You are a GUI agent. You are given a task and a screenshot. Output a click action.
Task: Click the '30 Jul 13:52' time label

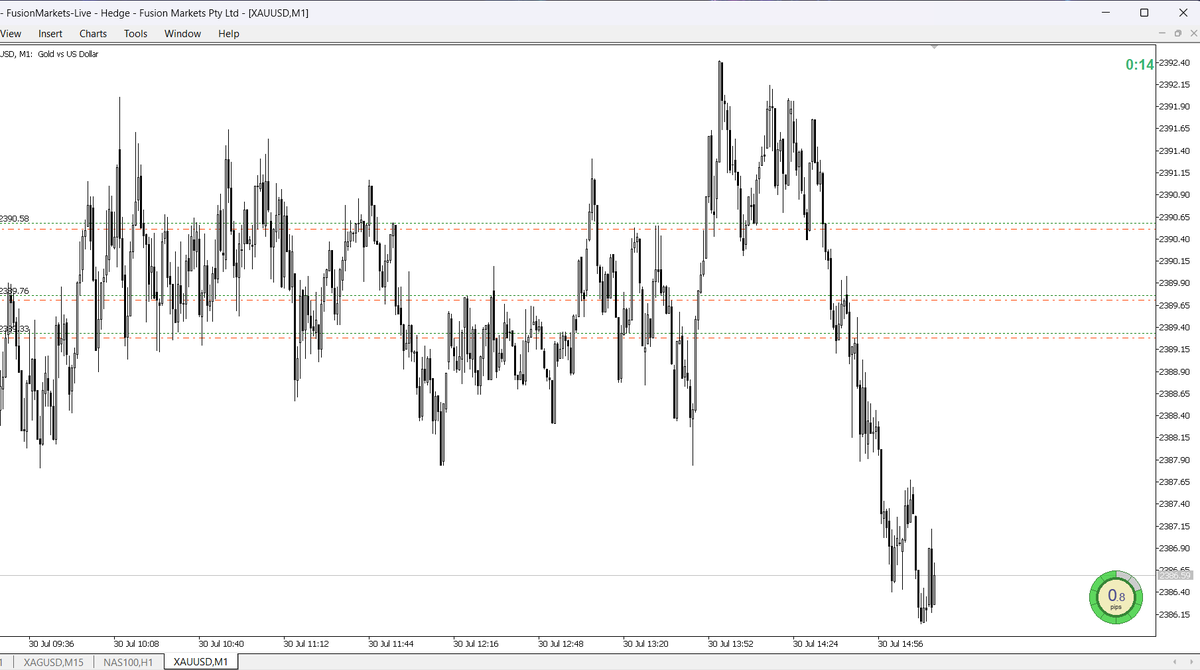pyautogui.click(x=730, y=644)
